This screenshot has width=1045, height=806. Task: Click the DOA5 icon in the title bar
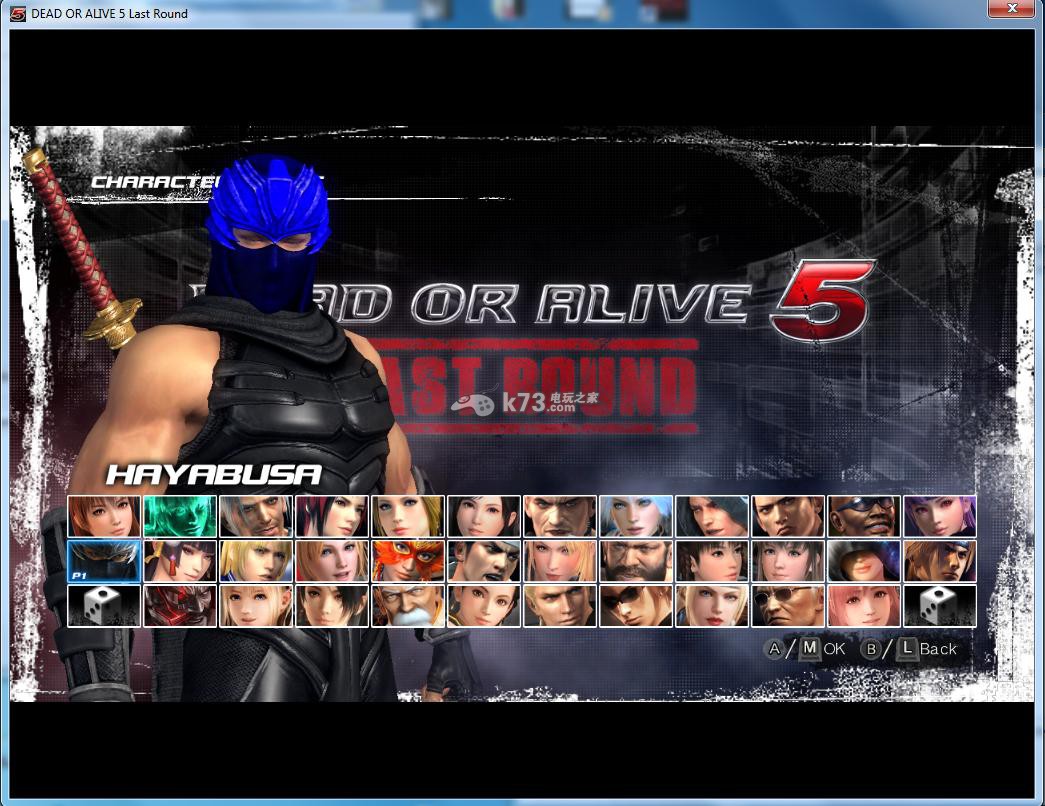(x=18, y=13)
